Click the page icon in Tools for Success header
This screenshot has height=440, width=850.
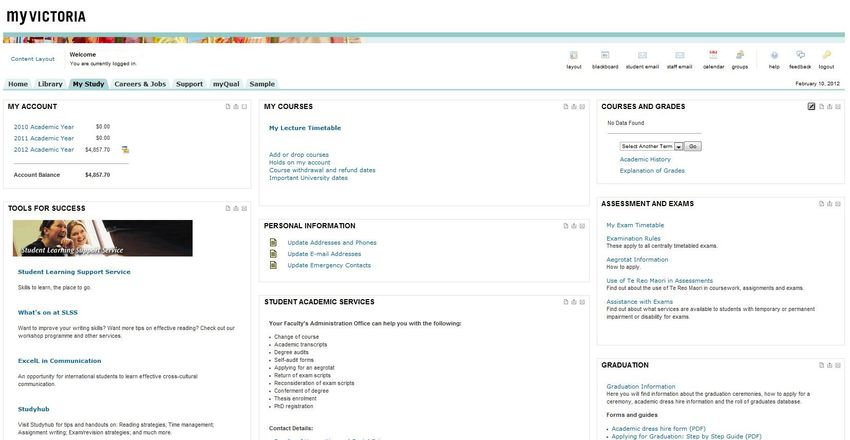pos(228,208)
